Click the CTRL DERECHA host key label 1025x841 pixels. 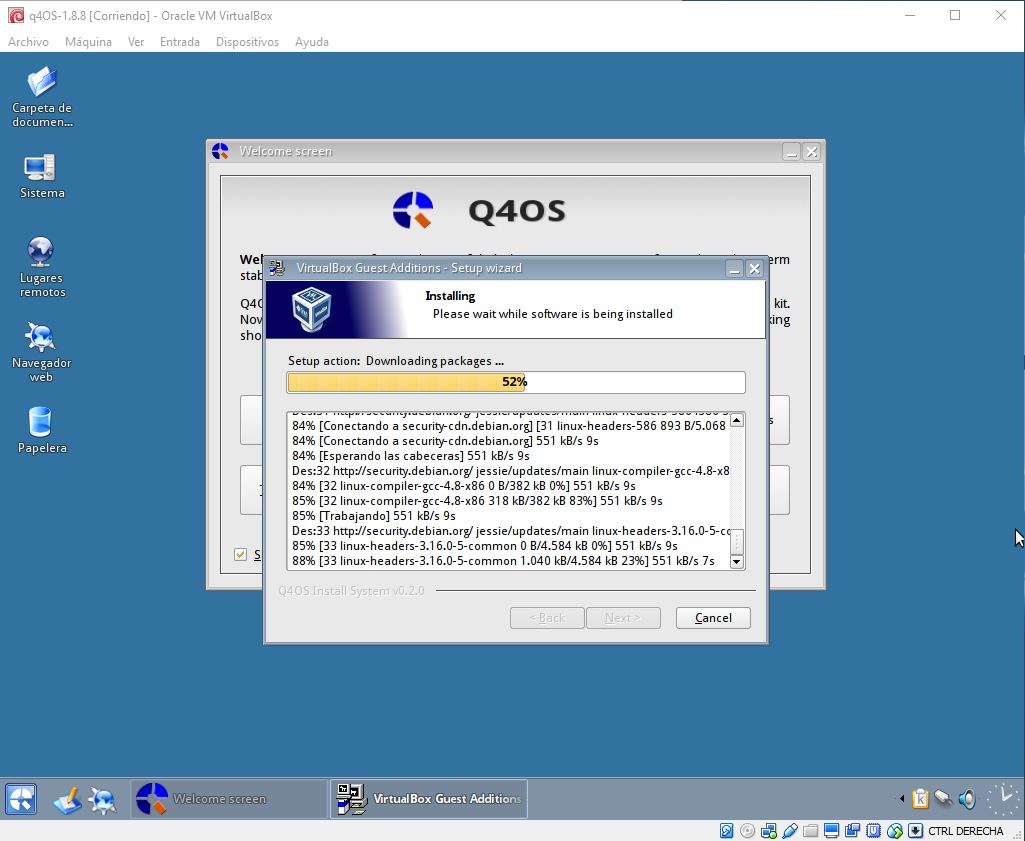point(966,831)
